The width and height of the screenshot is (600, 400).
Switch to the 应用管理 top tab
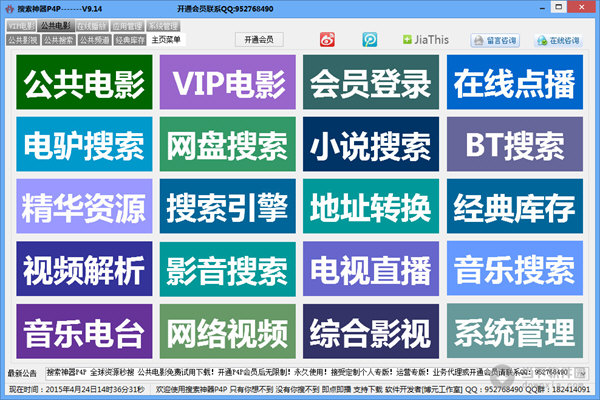tap(127, 26)
